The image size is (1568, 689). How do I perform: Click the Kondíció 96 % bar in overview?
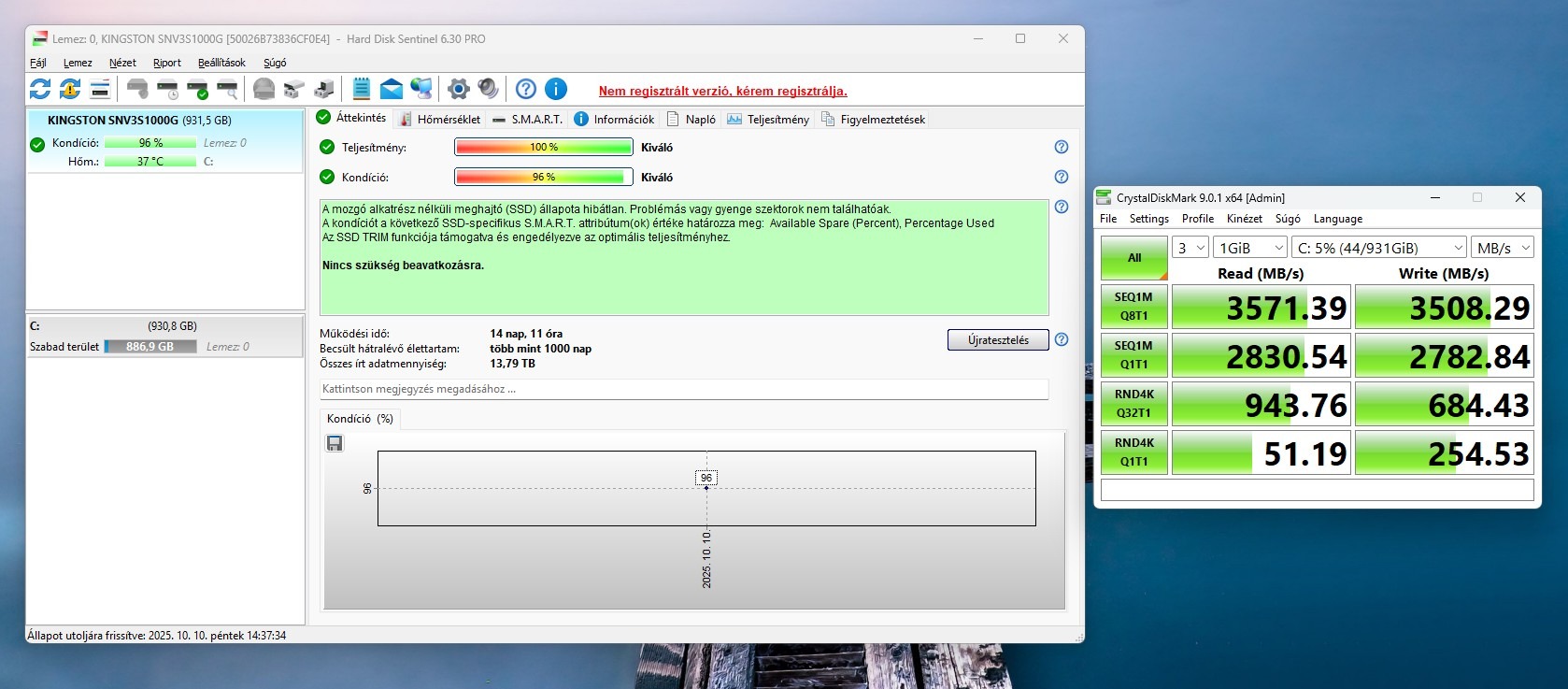pyautogui.click(x=544, y=177)
